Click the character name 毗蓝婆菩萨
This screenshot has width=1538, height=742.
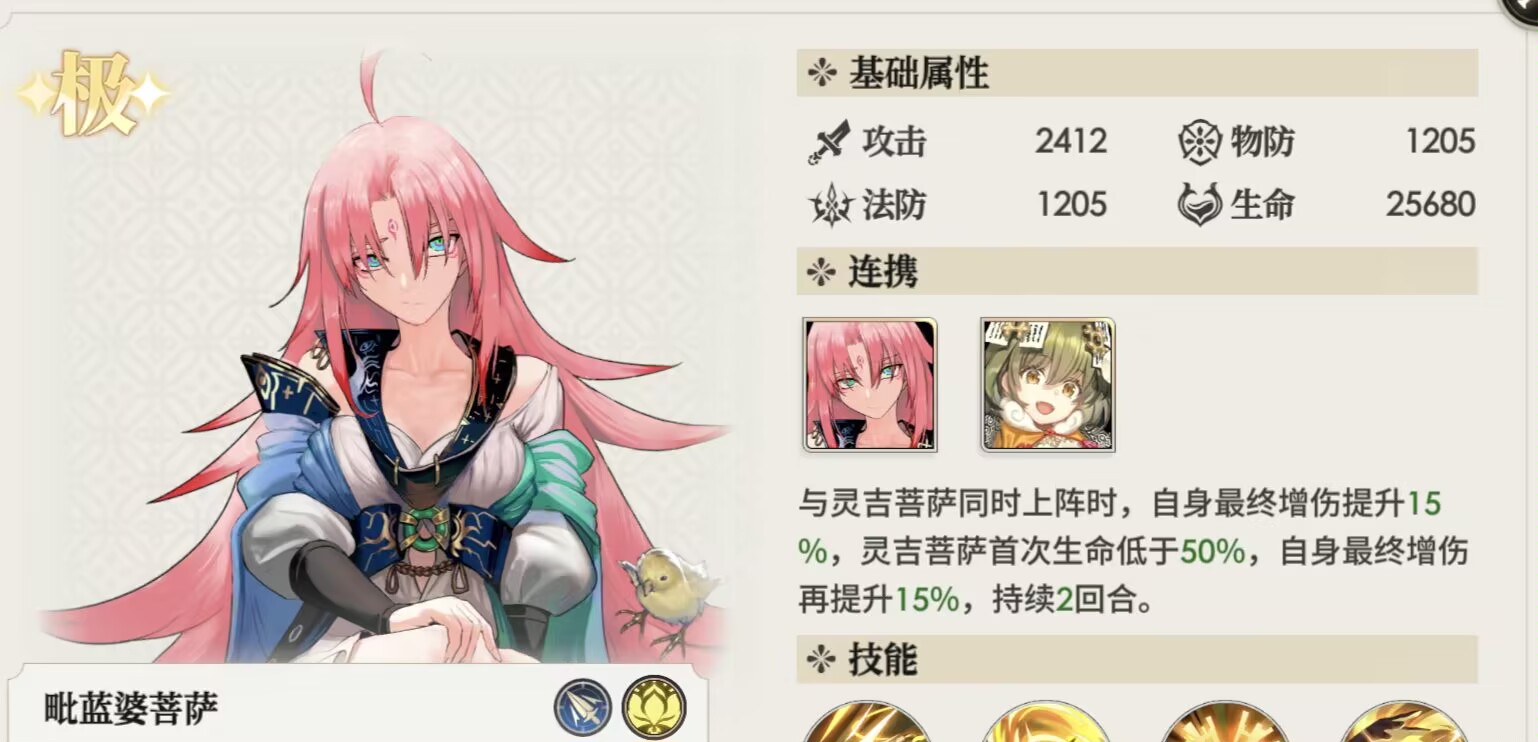click(131, 709)
